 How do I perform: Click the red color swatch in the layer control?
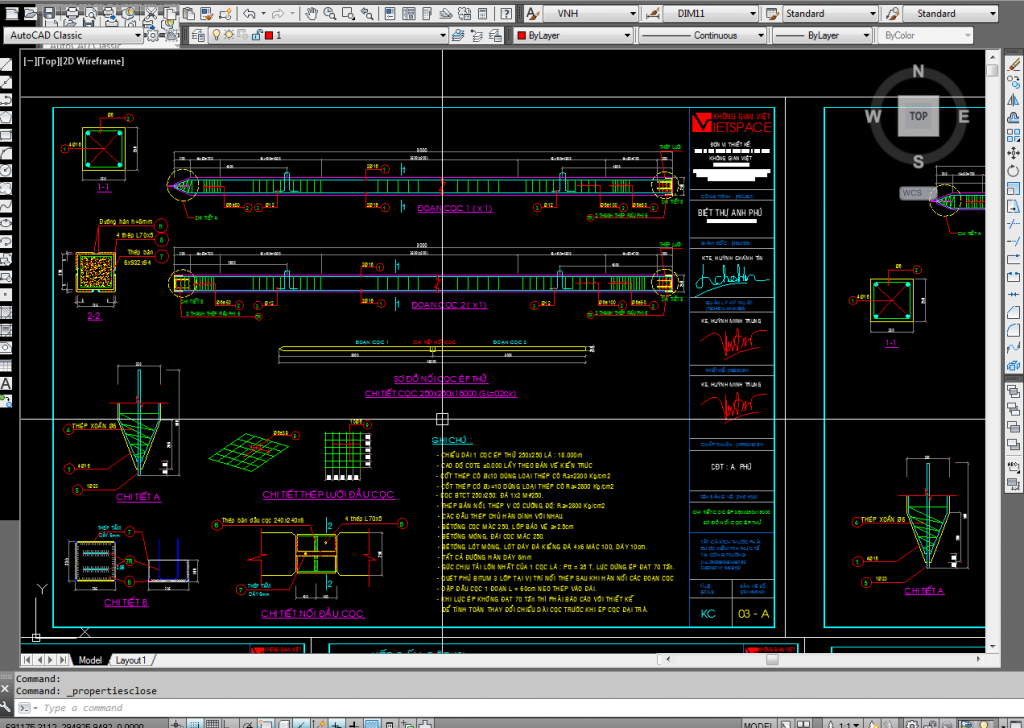(268, 36)
